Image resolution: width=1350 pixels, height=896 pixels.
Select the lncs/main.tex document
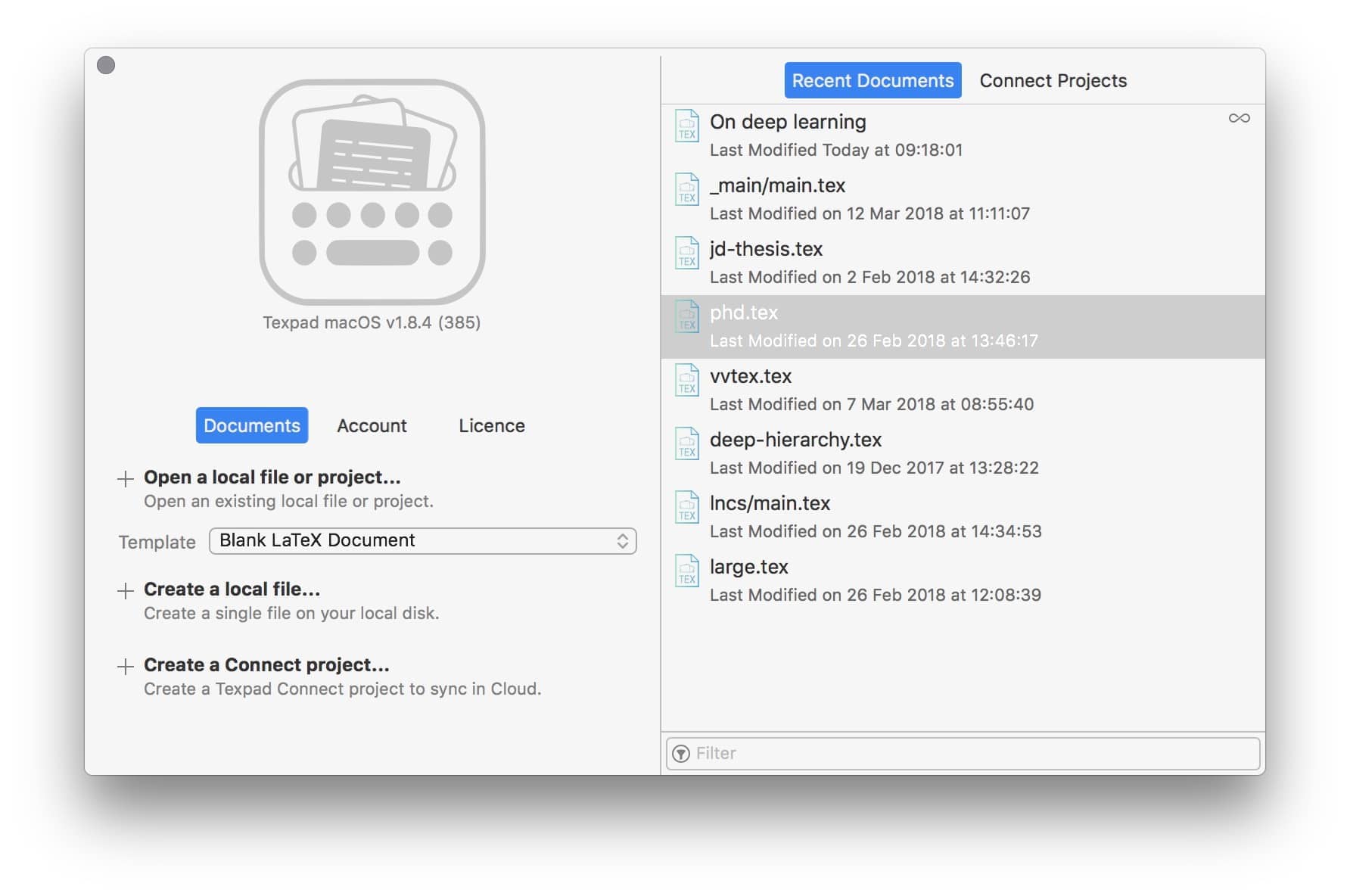[963, 518]
